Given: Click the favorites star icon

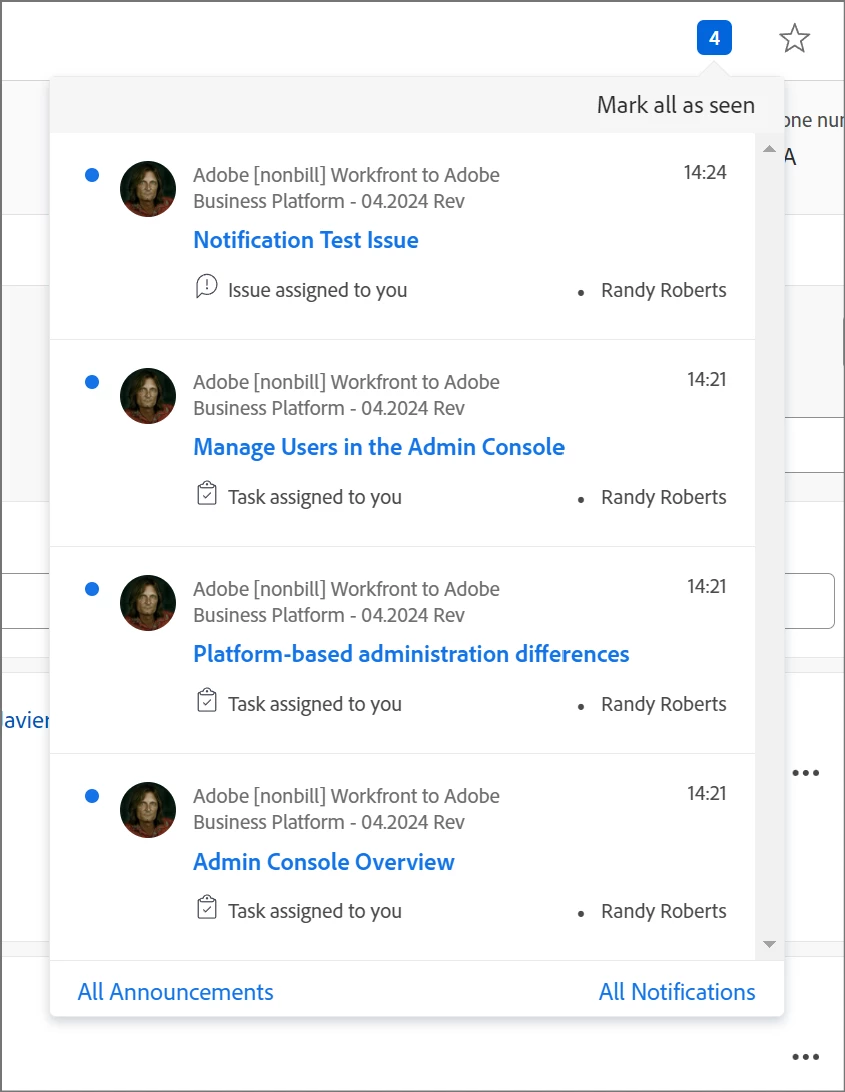Looking at the screenshot, I should [x=794, y=38].
